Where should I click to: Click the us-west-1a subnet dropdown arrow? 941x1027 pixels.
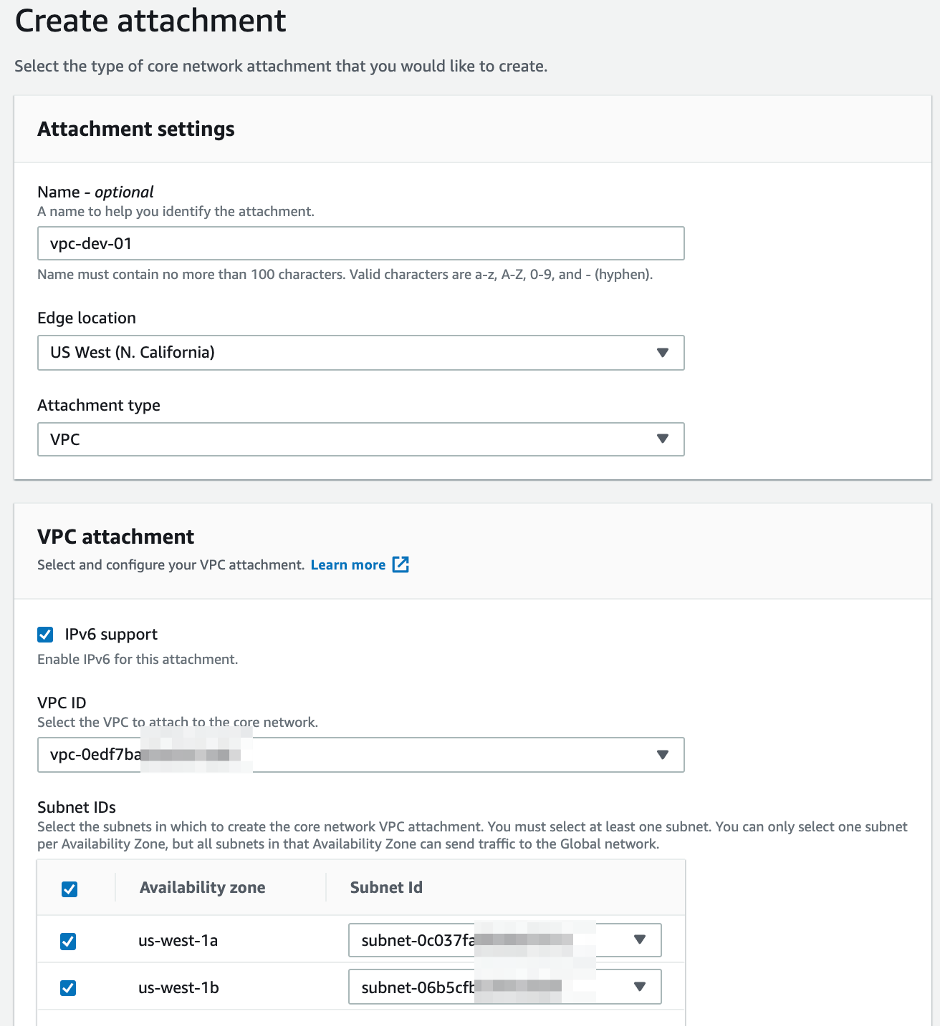pyautogui.click(x=640, y=940)
